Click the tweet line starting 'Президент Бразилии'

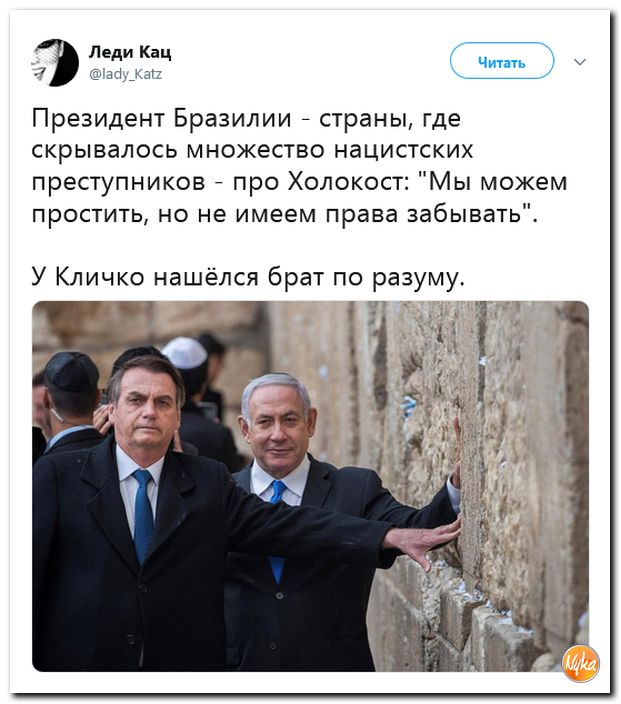pos(247,119)
